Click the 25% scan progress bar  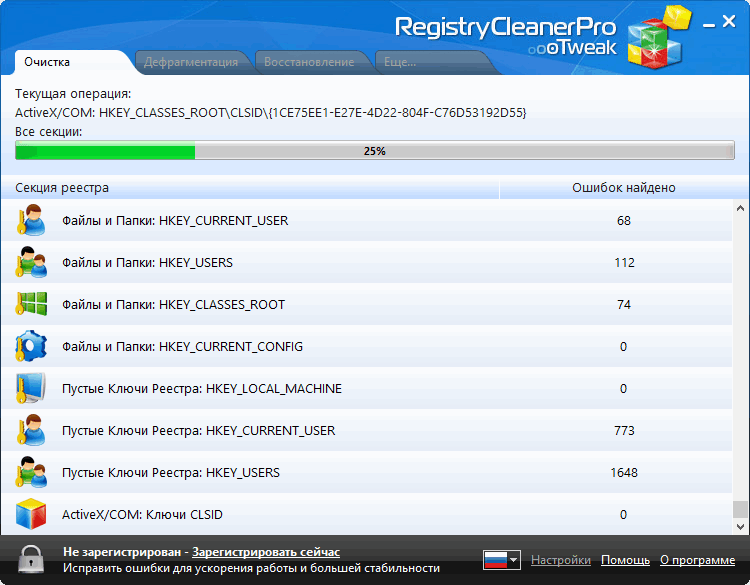[375, 151]
